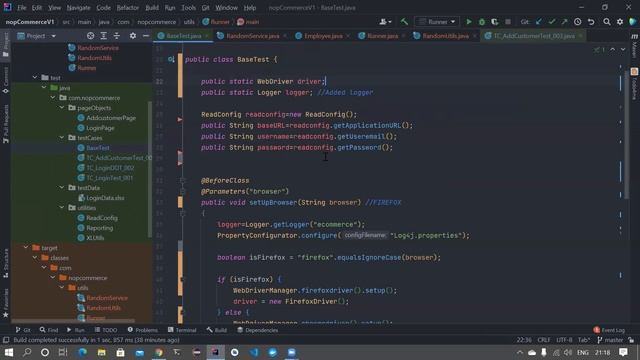Open the Build menu

click(152, 8)
